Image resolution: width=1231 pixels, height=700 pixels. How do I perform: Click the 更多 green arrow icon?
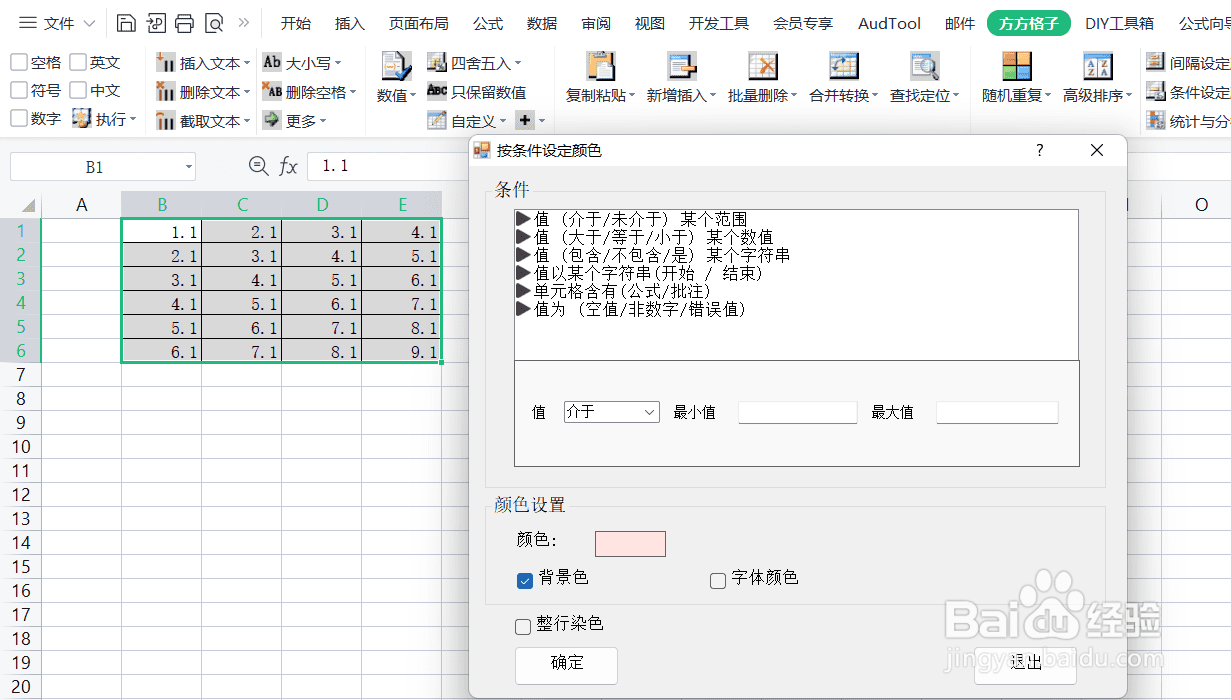point(271,120)
